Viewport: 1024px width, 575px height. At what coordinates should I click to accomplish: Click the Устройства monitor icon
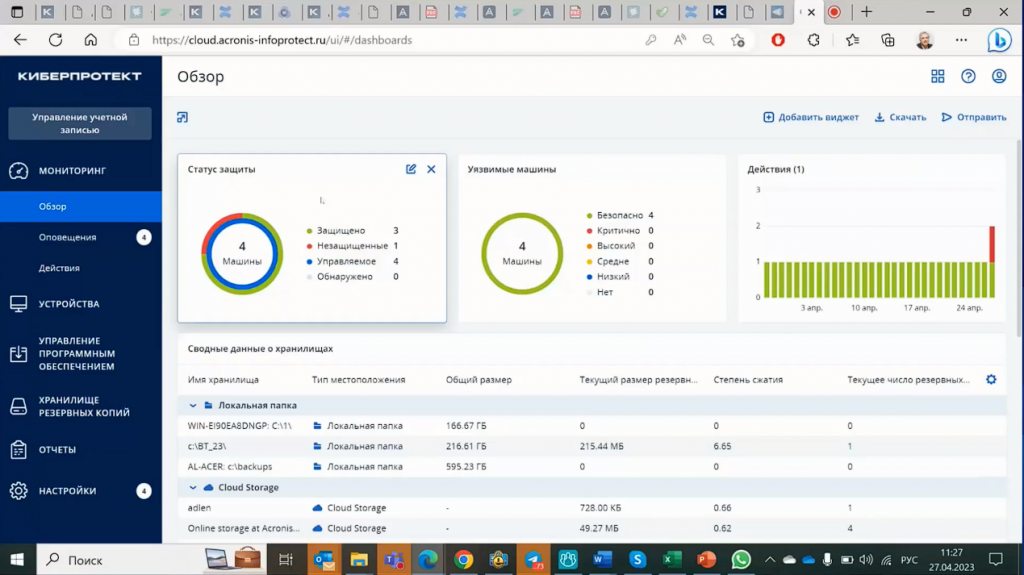click(18, 304)
